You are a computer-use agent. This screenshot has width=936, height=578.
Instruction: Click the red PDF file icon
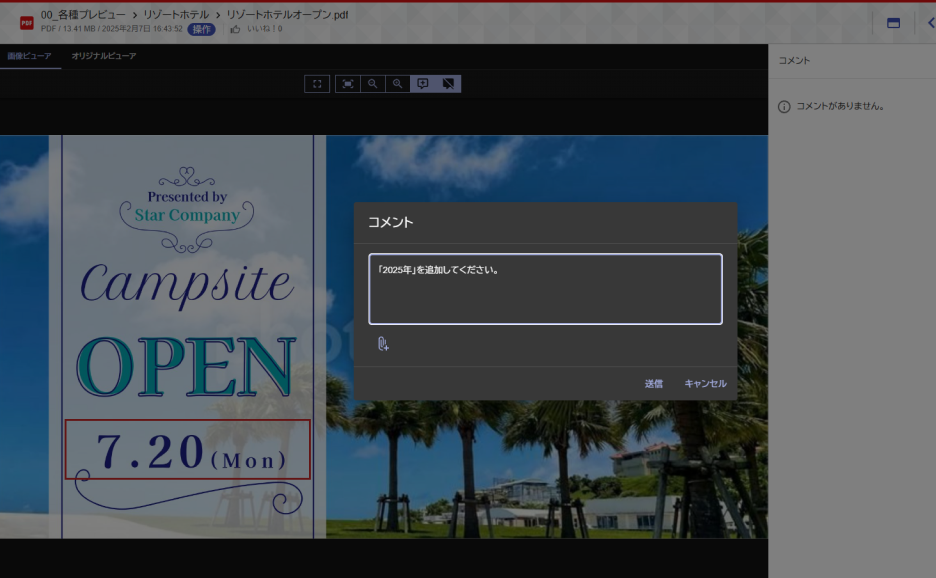point(26,23)
